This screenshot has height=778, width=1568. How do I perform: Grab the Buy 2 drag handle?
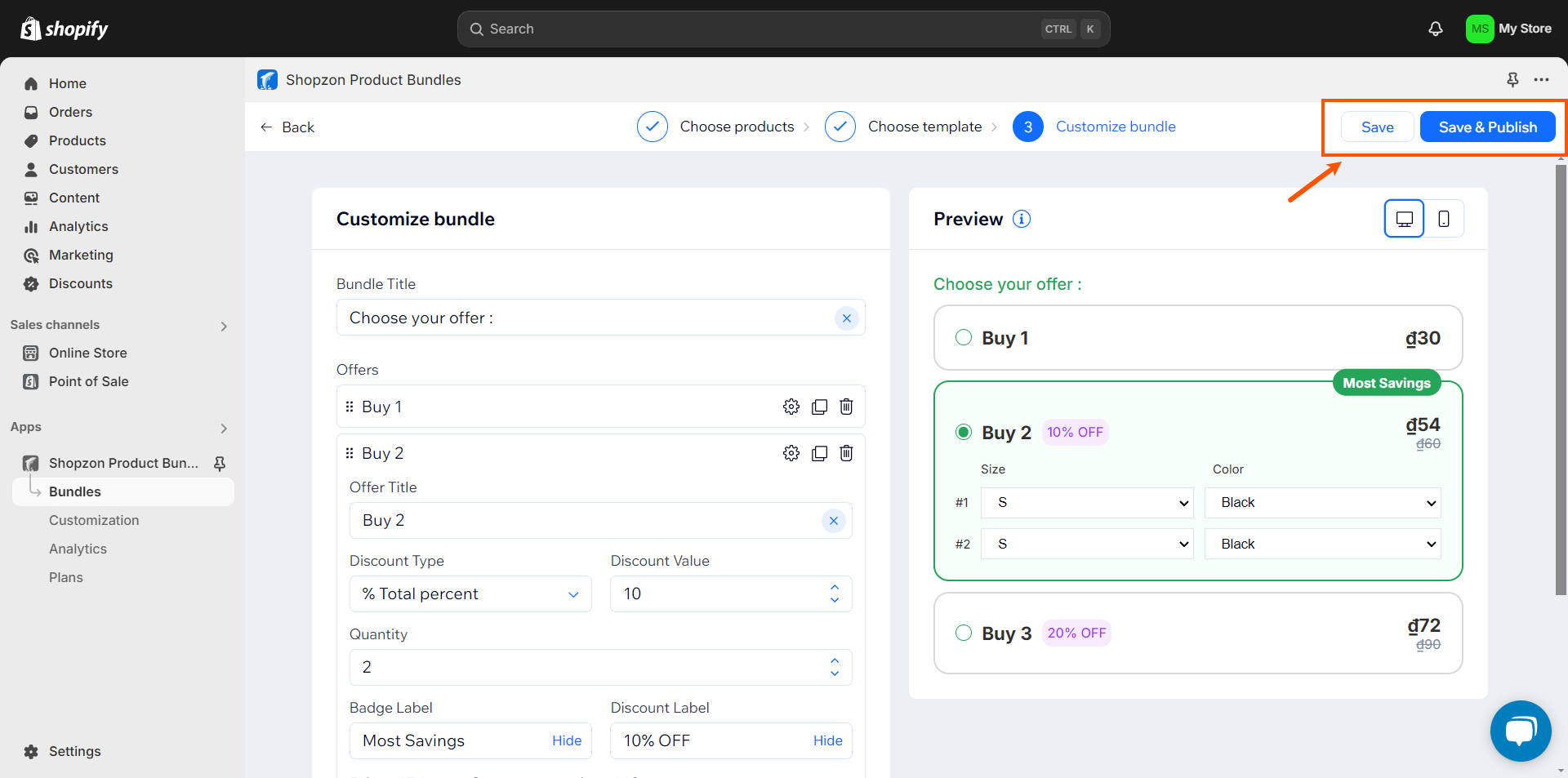point(350,453)
